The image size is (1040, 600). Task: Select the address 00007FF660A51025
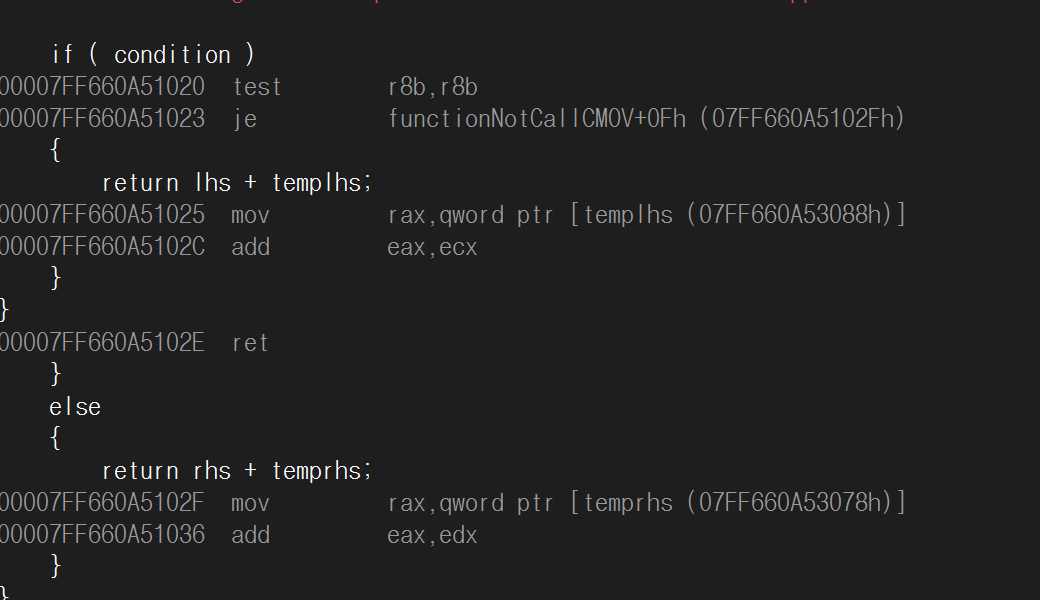tap(102, 215)
